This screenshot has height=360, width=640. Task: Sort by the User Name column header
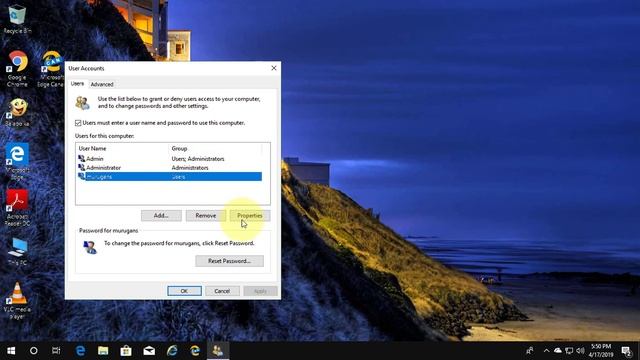pyautogui.click(x=122, y=149)
